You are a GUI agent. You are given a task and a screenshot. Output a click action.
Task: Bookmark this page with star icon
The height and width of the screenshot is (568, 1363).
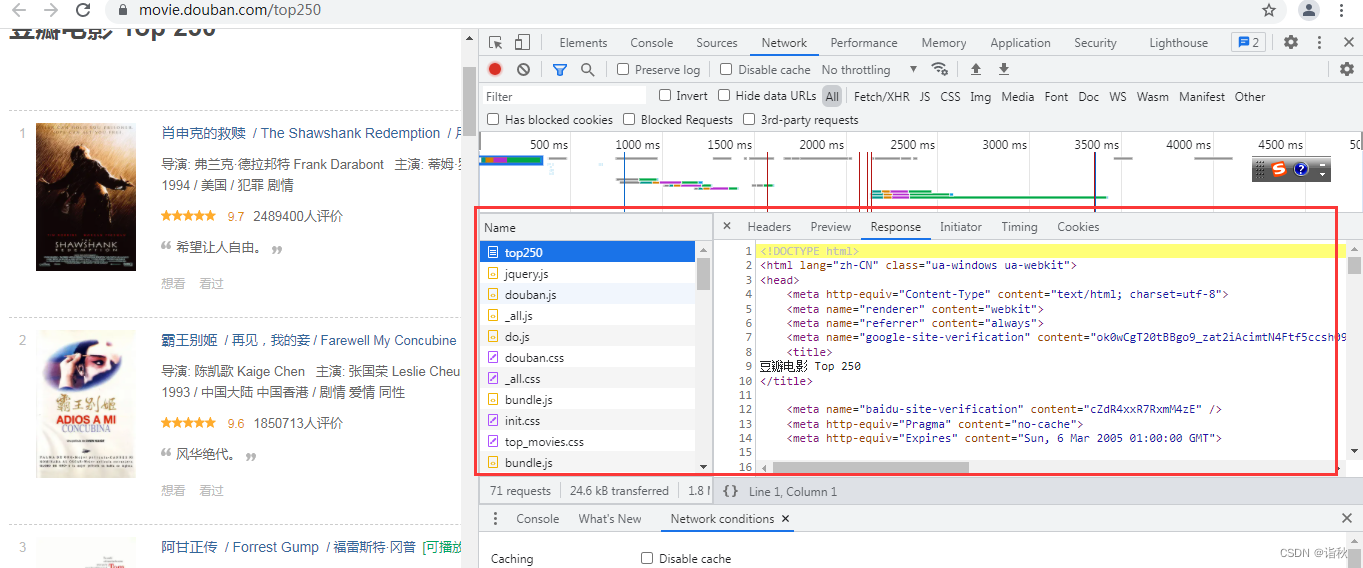pos(1269,10)
